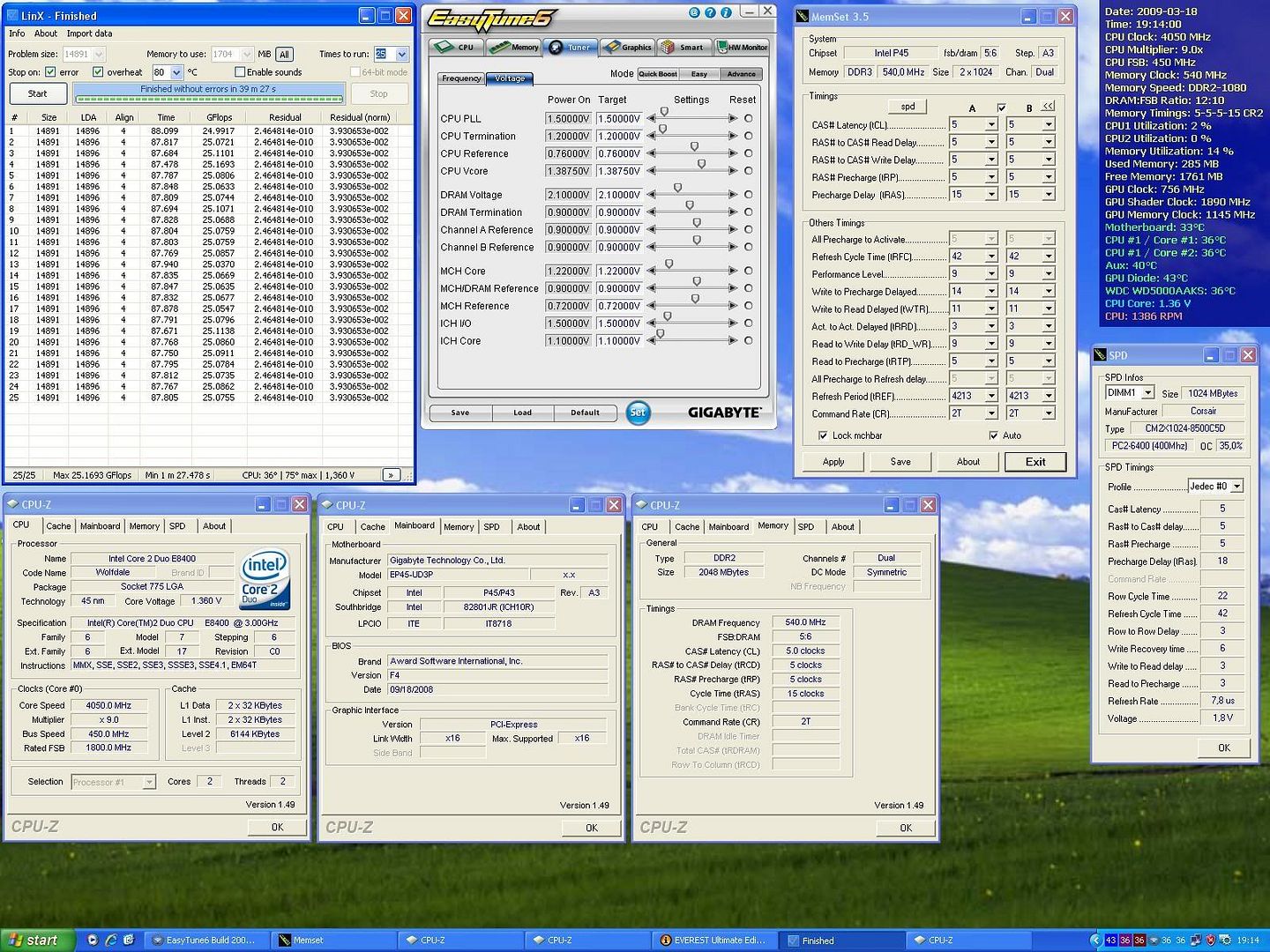This screenshot has width=1270, height=952.
Task: Open the SPD tab in CPU-Z Memory window
Action: point(806,527)
